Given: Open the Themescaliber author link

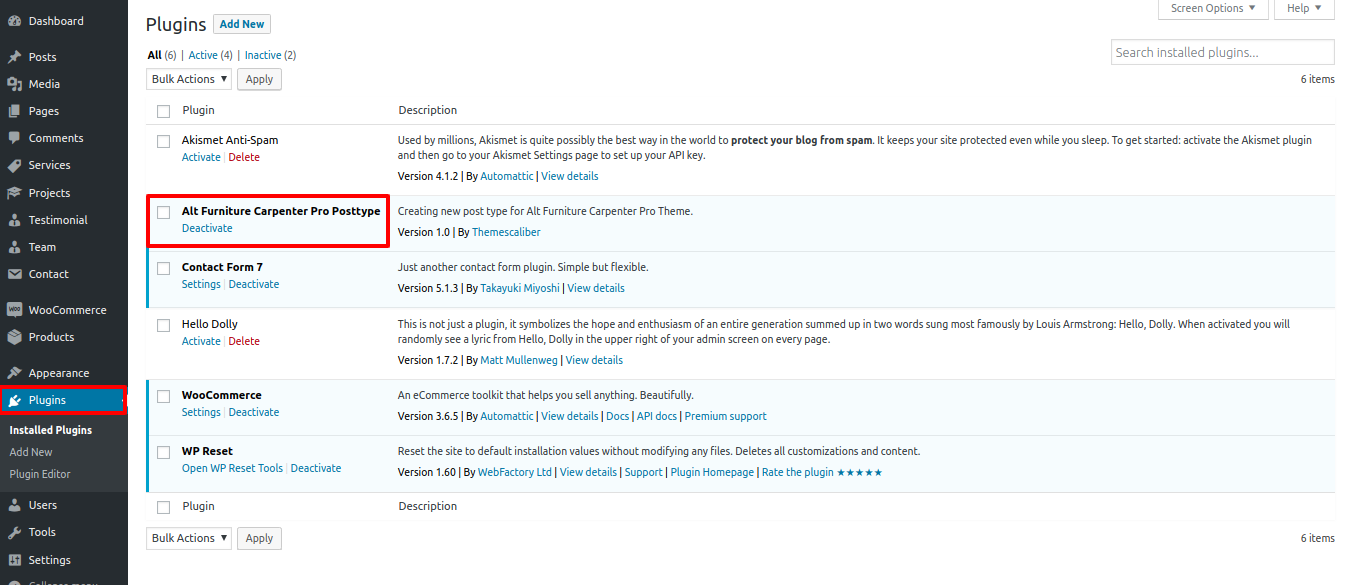Looking at the screenshot, I should click(506, 232).
